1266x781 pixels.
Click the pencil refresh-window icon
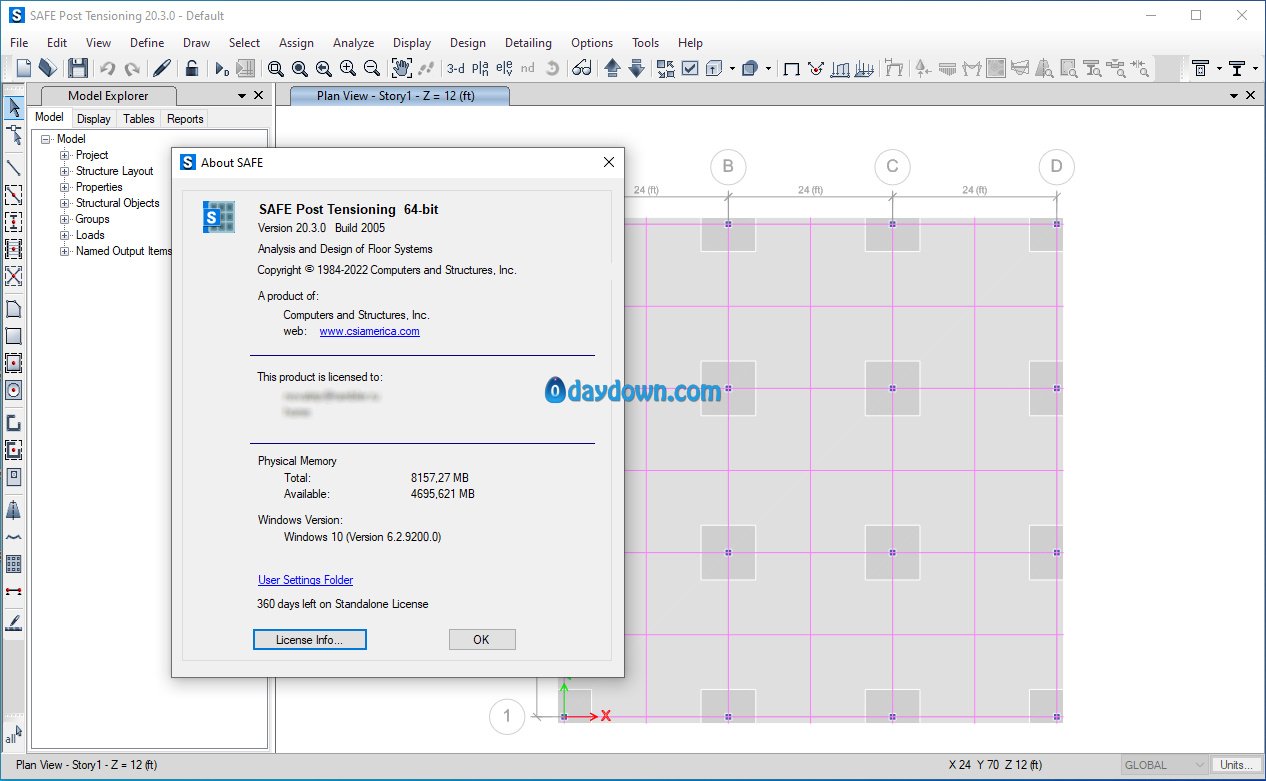pyautogui.click(x=161, y=68)
